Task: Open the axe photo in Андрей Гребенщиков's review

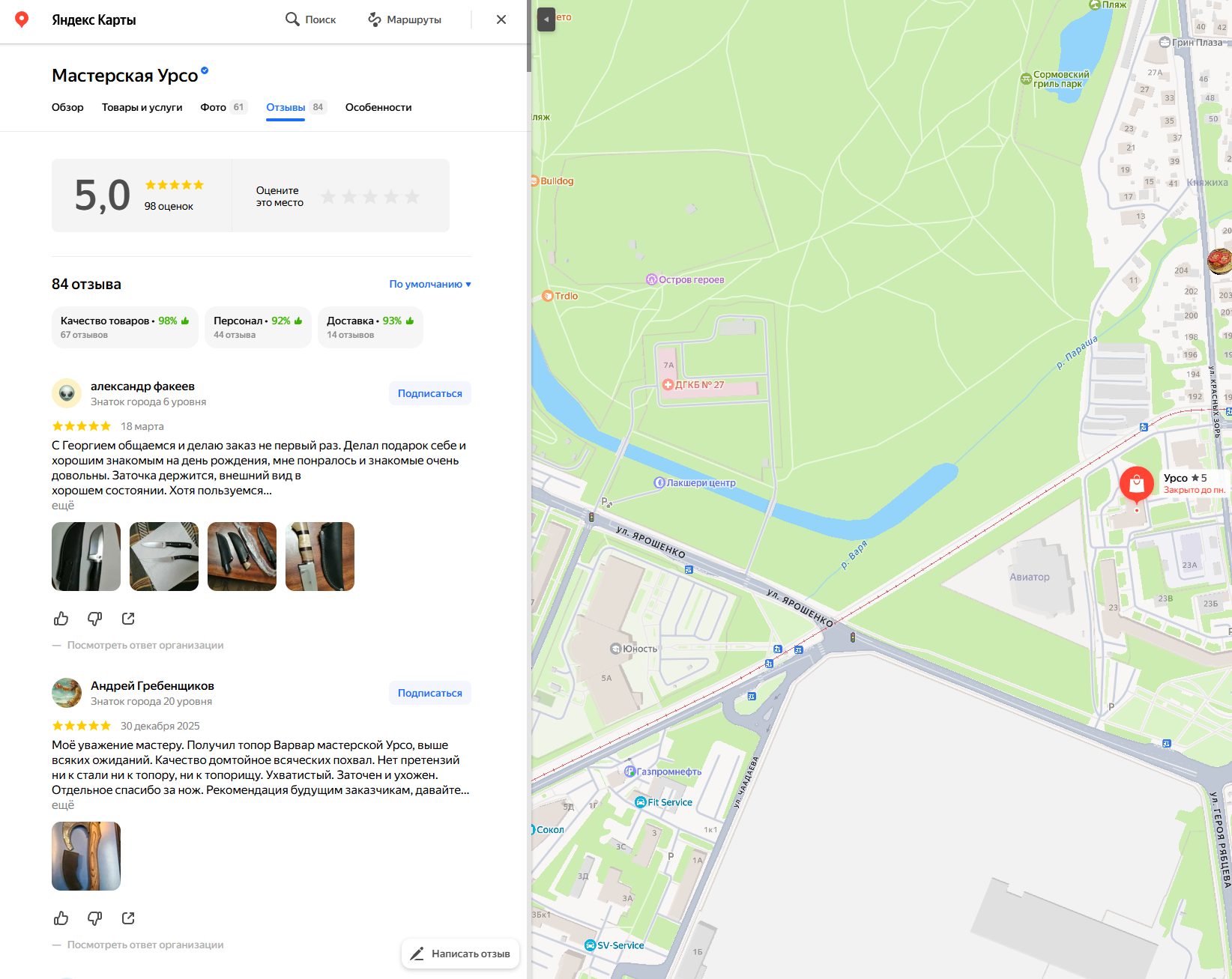Action: pyautogui.click(x=86, y=856)
